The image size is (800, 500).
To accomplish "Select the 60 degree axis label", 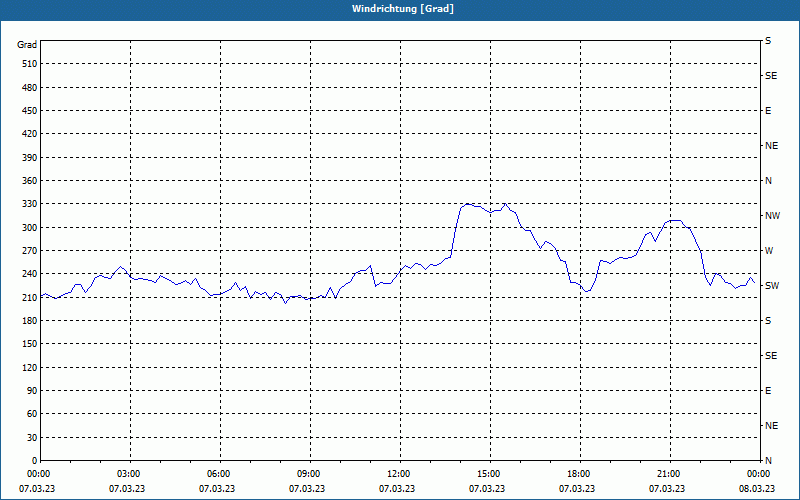I will pyautogui.click(x=32, y=414).
